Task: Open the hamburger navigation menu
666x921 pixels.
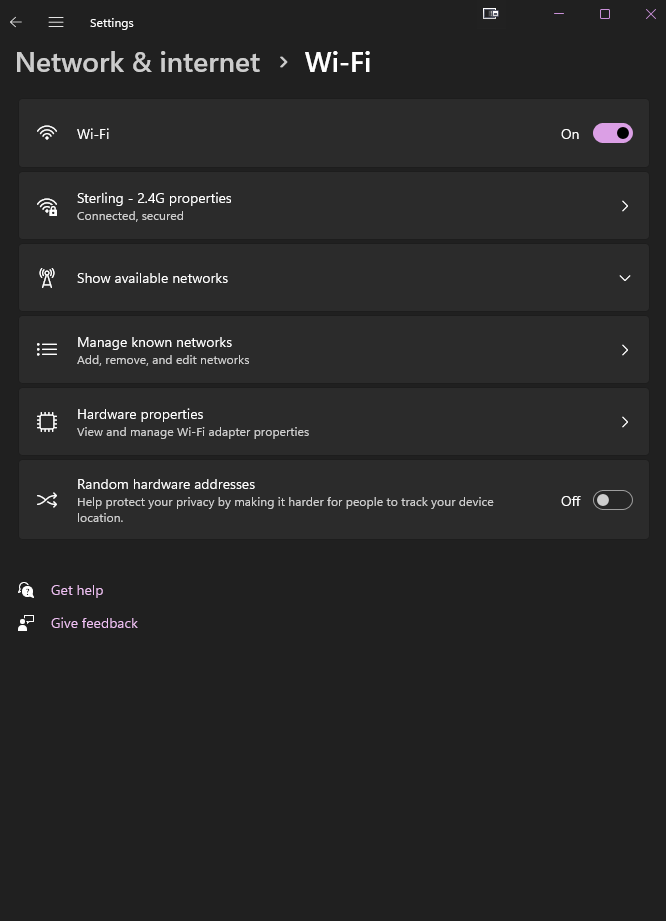Action: click(56, 22)
